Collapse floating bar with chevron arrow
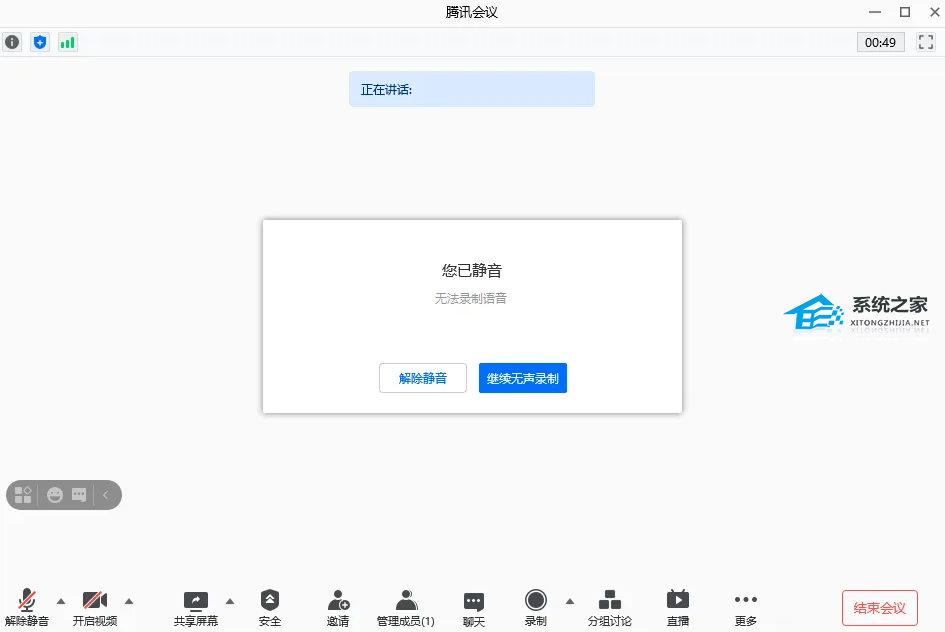 pos(105,495)
